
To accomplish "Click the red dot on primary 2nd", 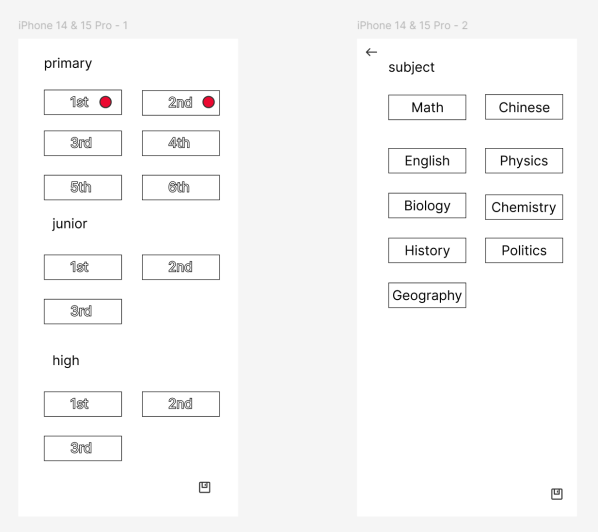I will pyautogui.click(x=209, y=102).
